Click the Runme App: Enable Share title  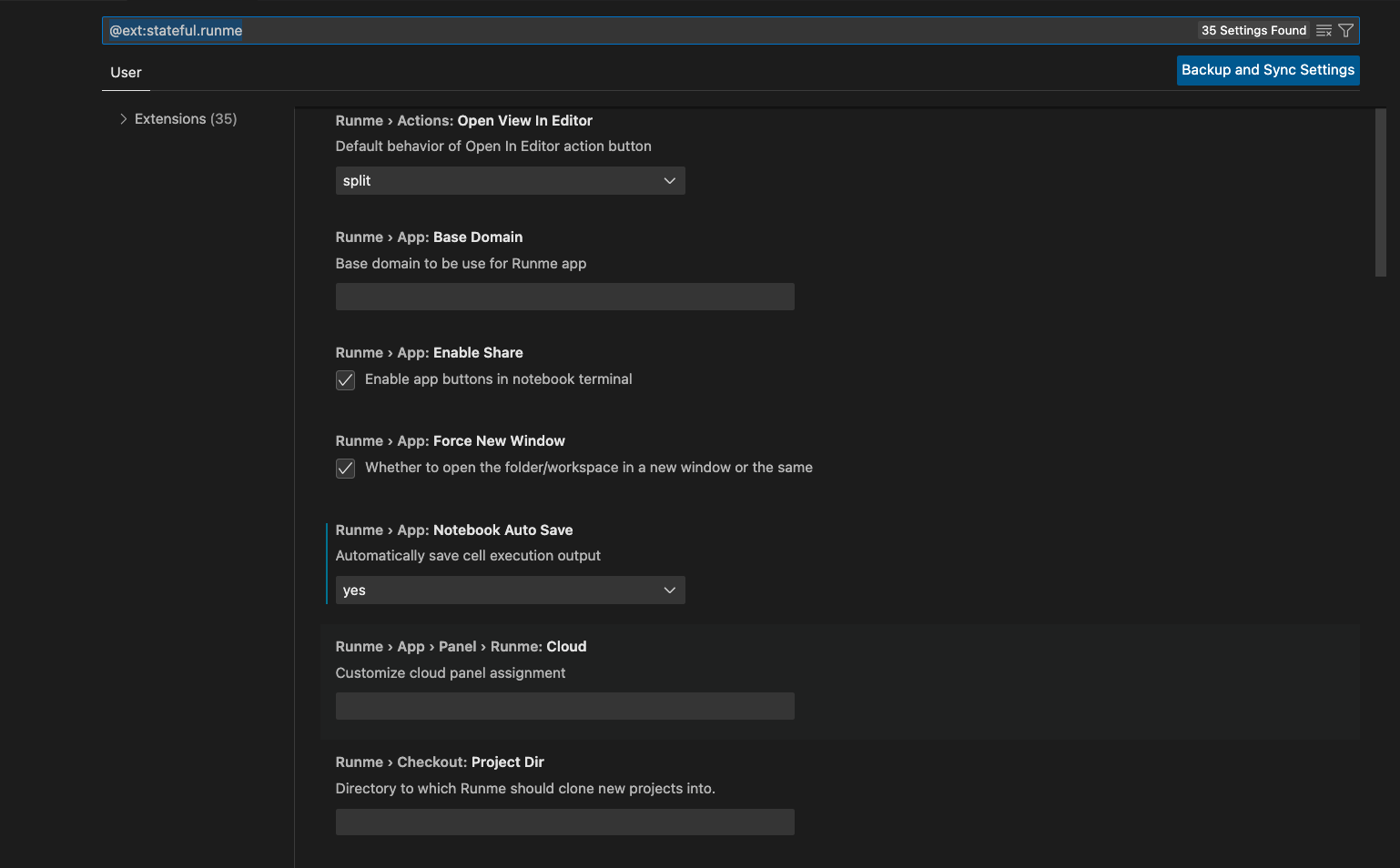click(429, 353)
